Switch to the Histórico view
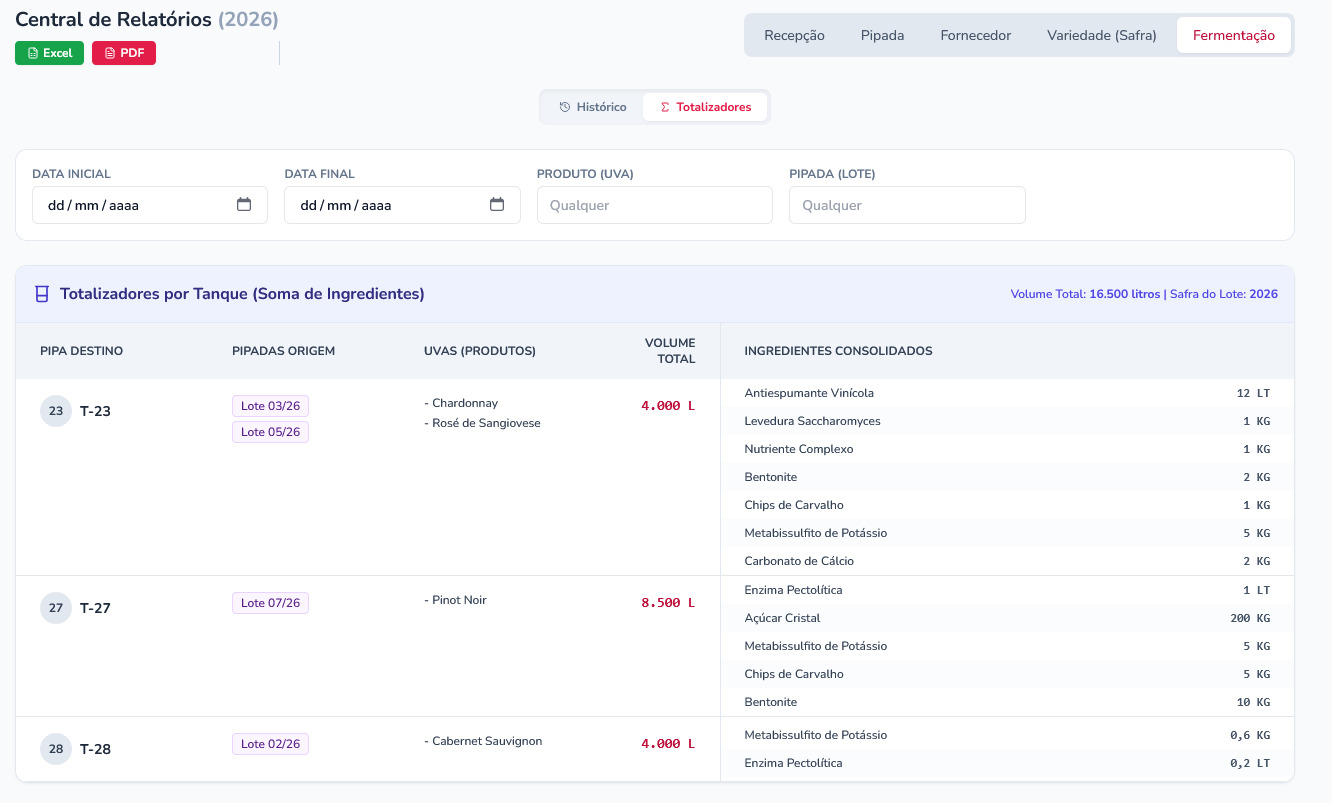 coord(593,107)
